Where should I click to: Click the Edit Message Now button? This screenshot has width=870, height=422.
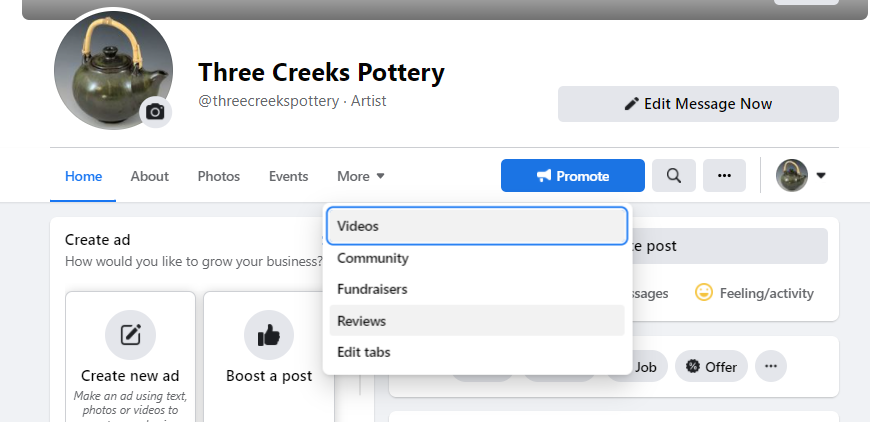coord(698,104)
